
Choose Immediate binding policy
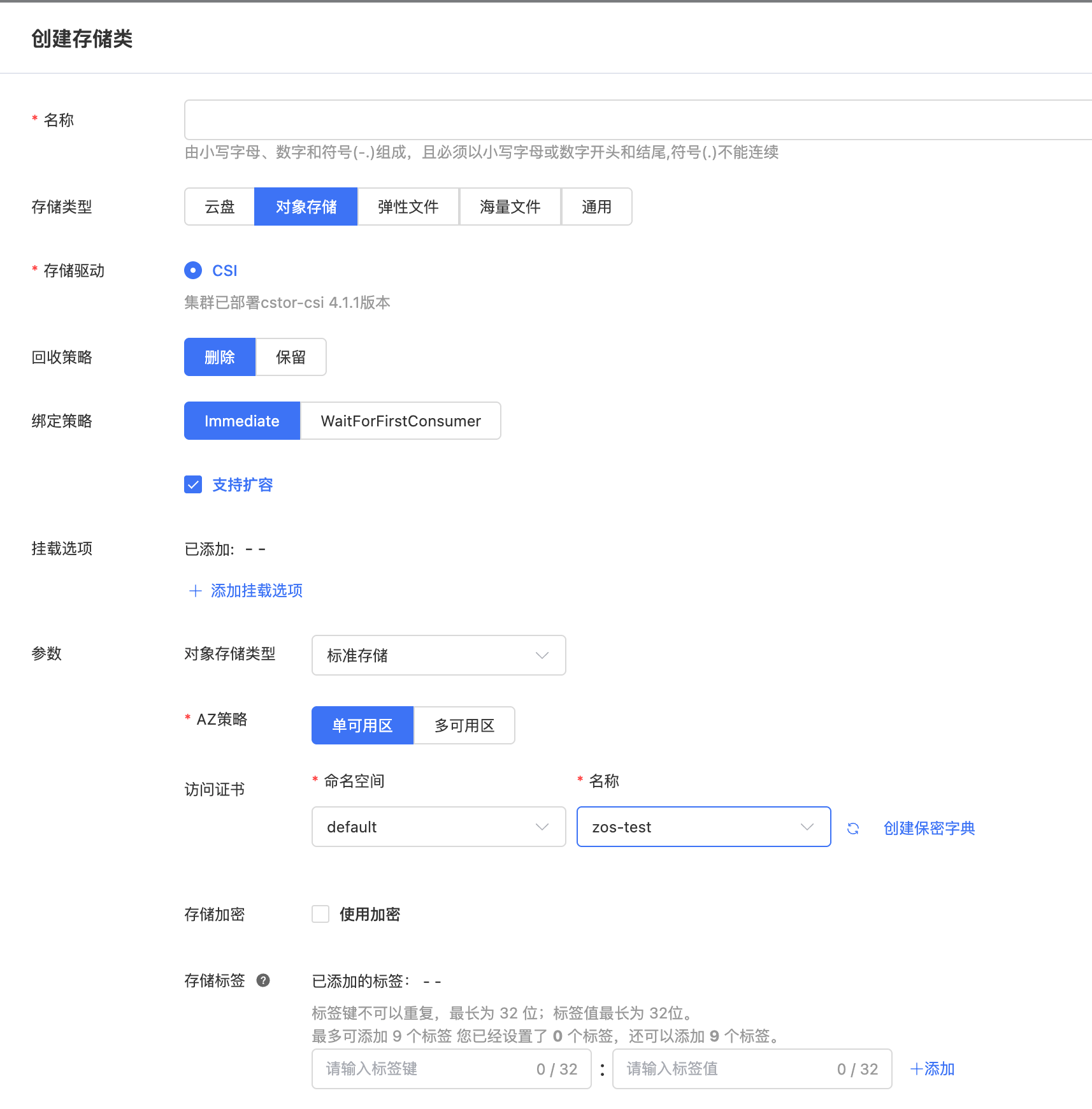click(242, 421)
